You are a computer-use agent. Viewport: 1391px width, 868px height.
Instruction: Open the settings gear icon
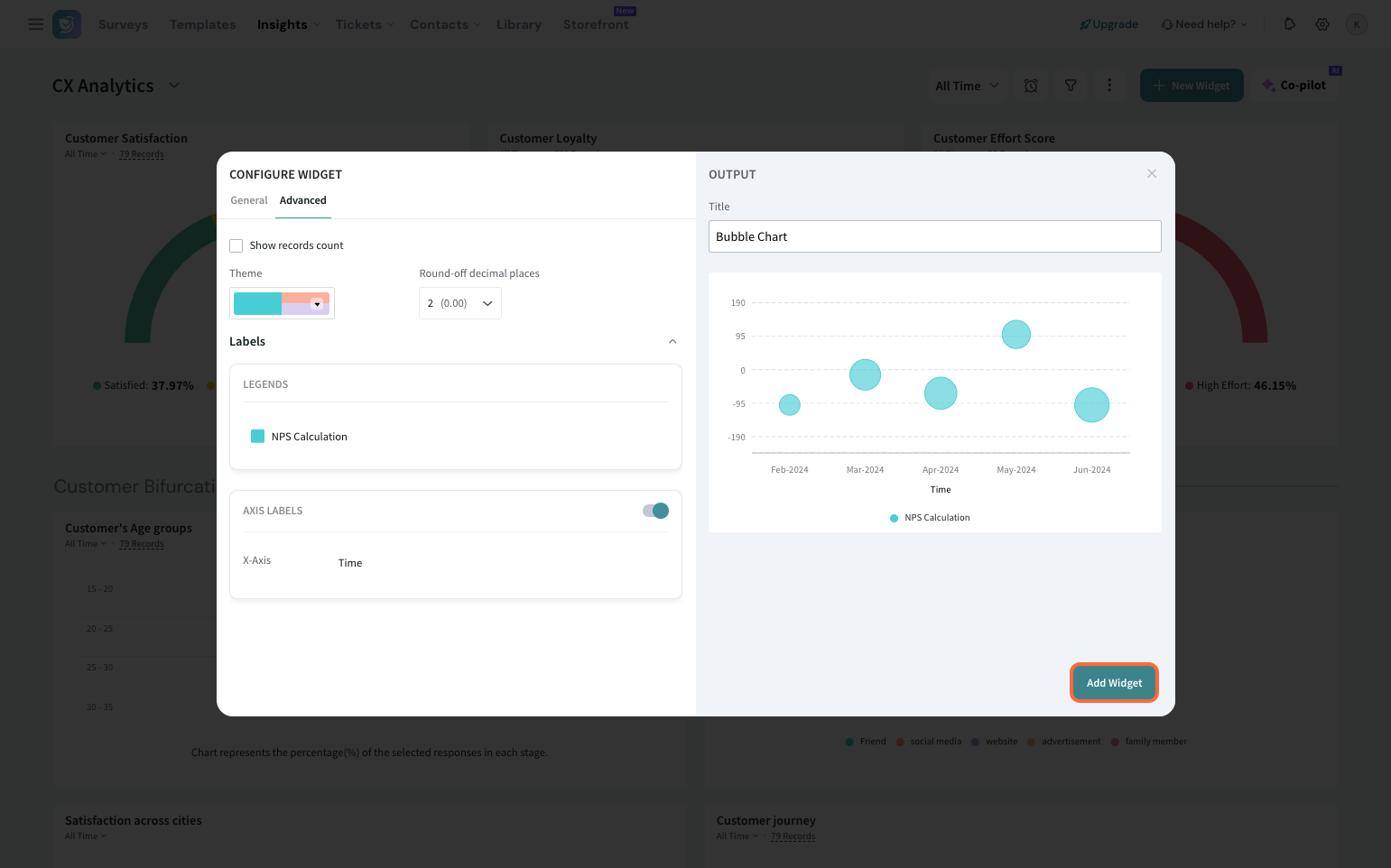coord(1322,24)
